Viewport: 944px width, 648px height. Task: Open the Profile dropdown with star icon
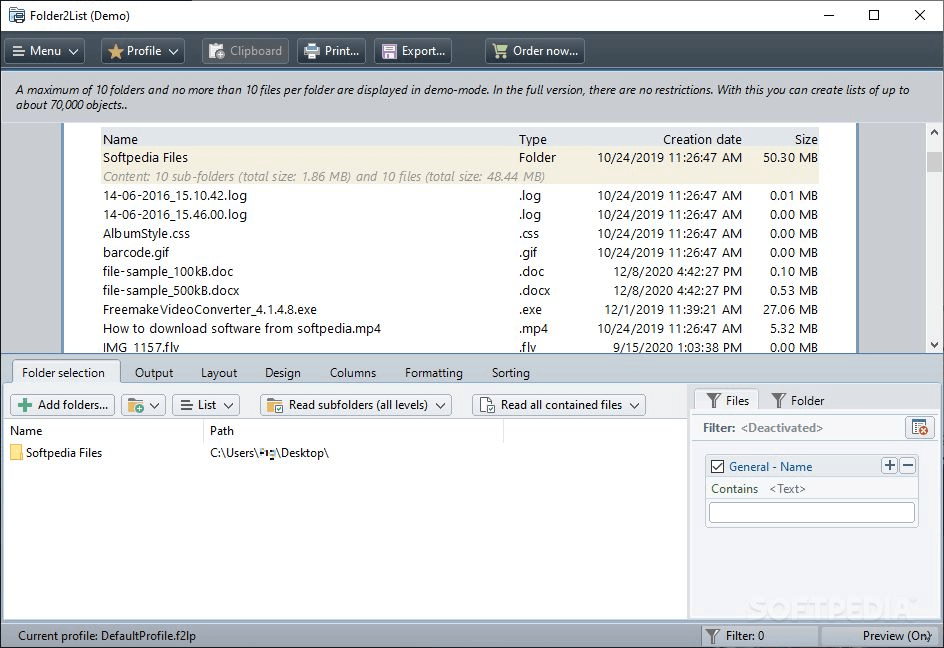coord(143,51)
